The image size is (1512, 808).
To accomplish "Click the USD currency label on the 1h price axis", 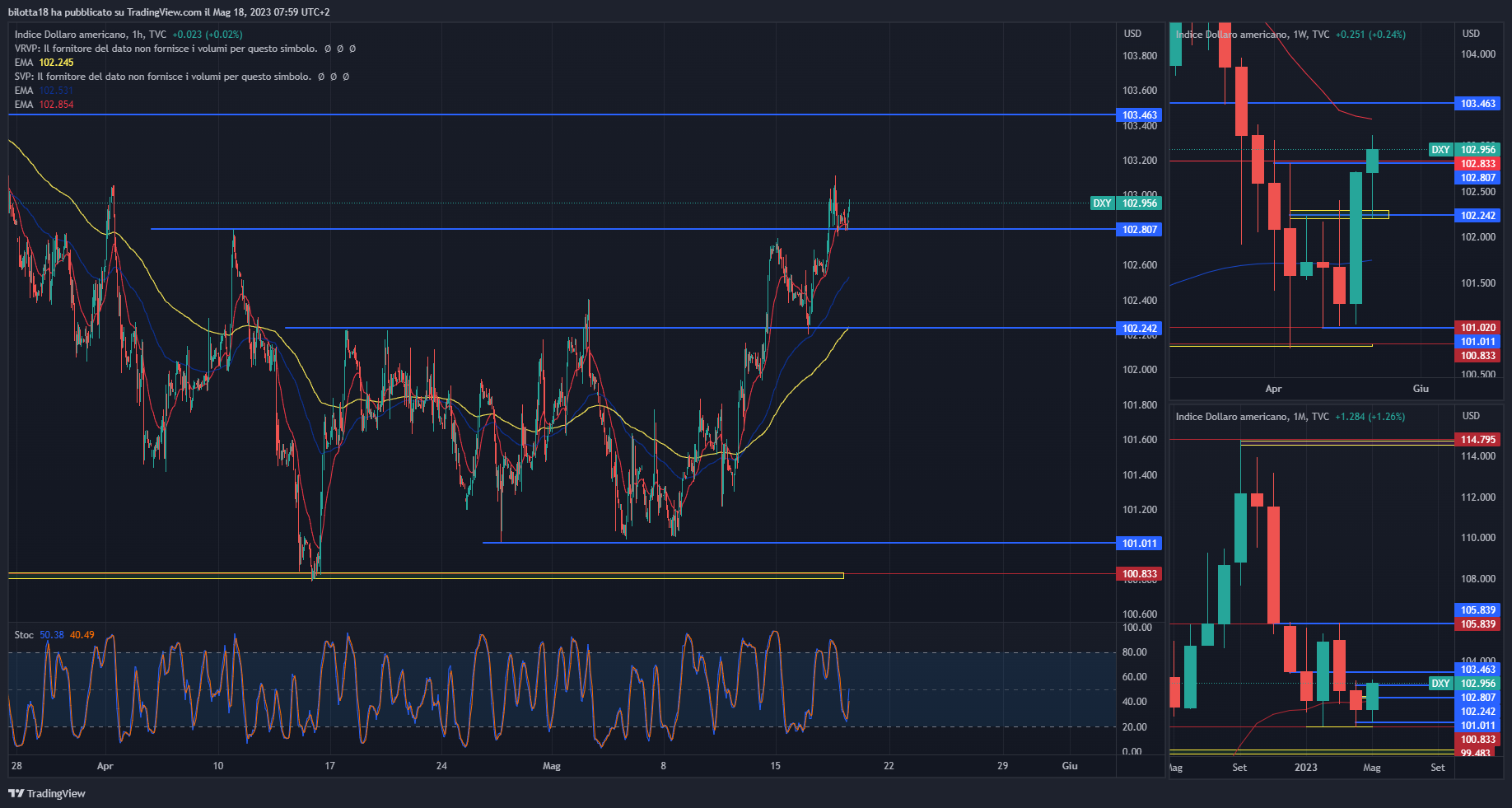I will 1133,34.
